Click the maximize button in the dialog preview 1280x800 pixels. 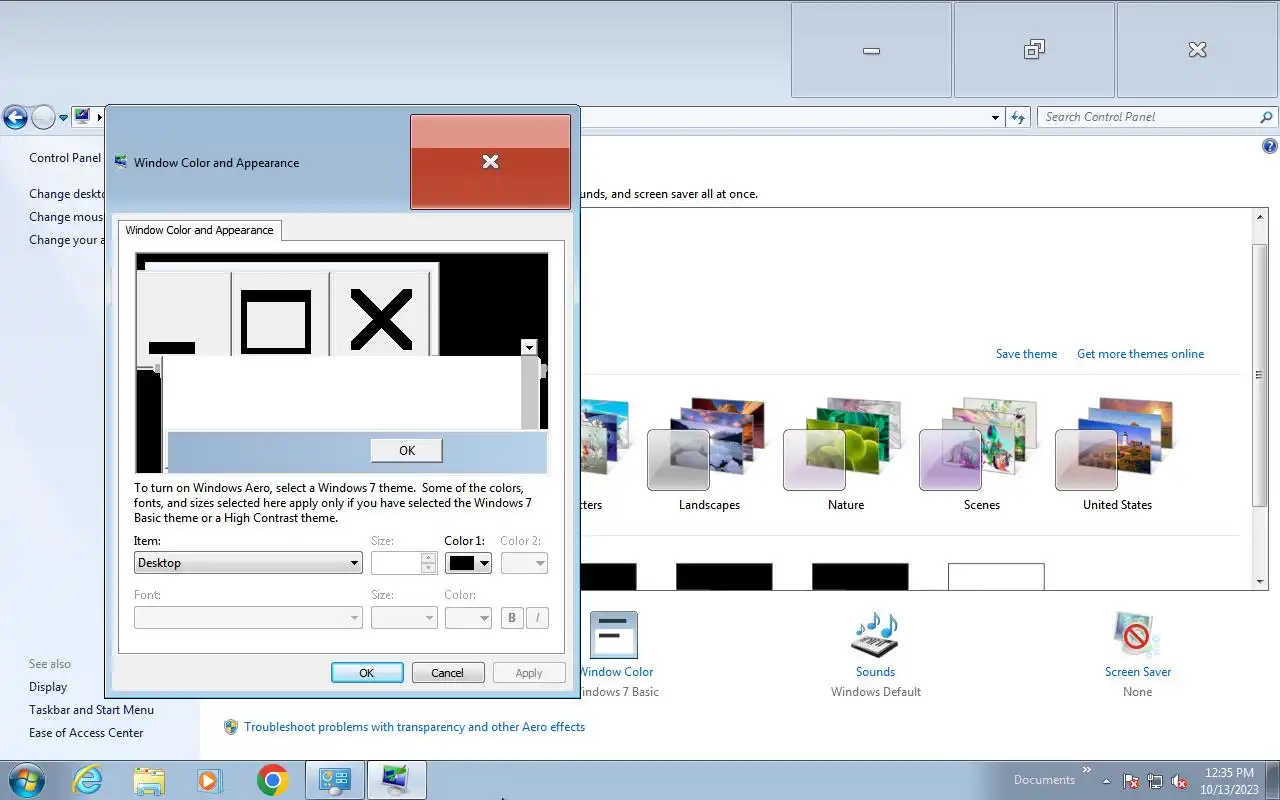coord(280,314)
